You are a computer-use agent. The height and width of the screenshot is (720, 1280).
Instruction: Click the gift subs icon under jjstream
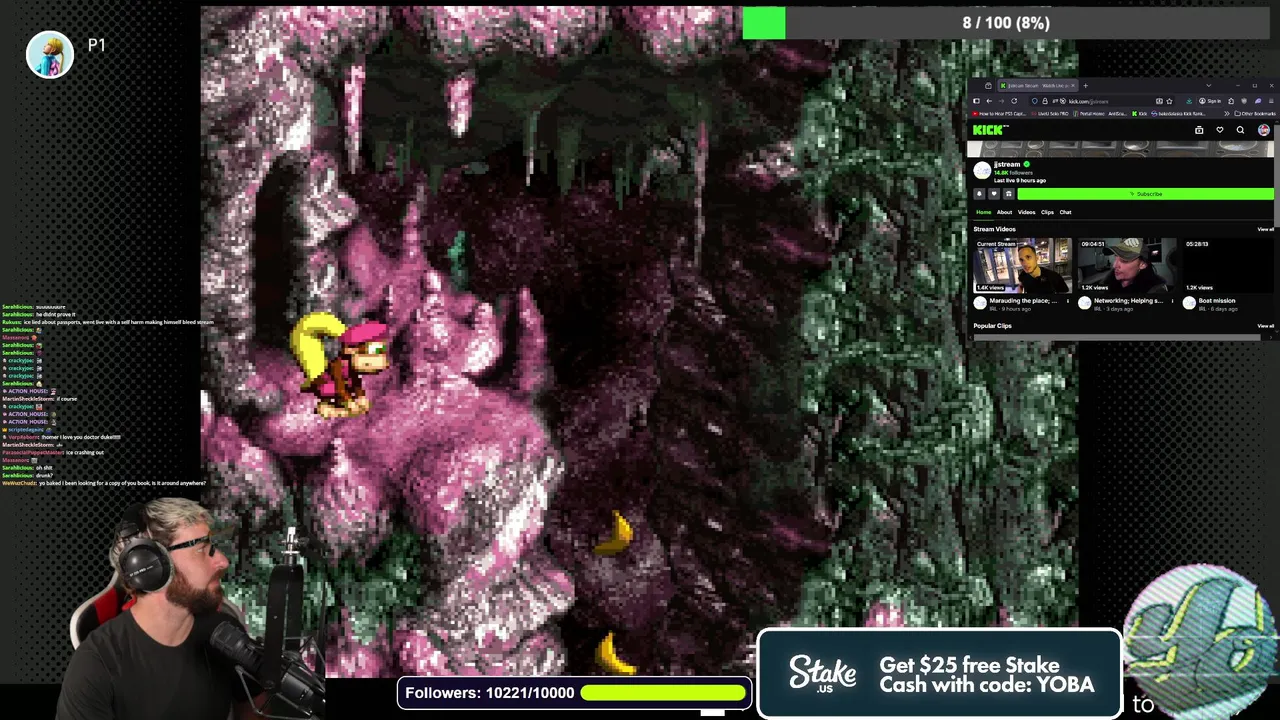pyautogui.click(x=1009, y=194)
